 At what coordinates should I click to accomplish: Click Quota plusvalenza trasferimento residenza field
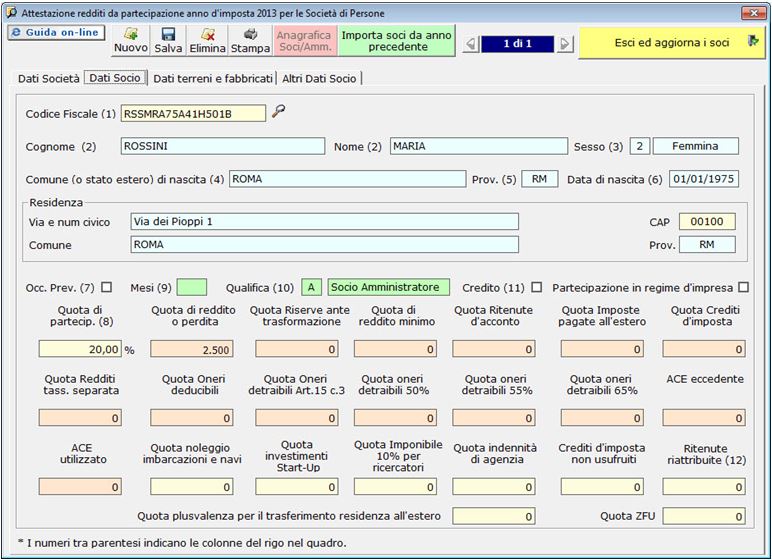[494, 516]
